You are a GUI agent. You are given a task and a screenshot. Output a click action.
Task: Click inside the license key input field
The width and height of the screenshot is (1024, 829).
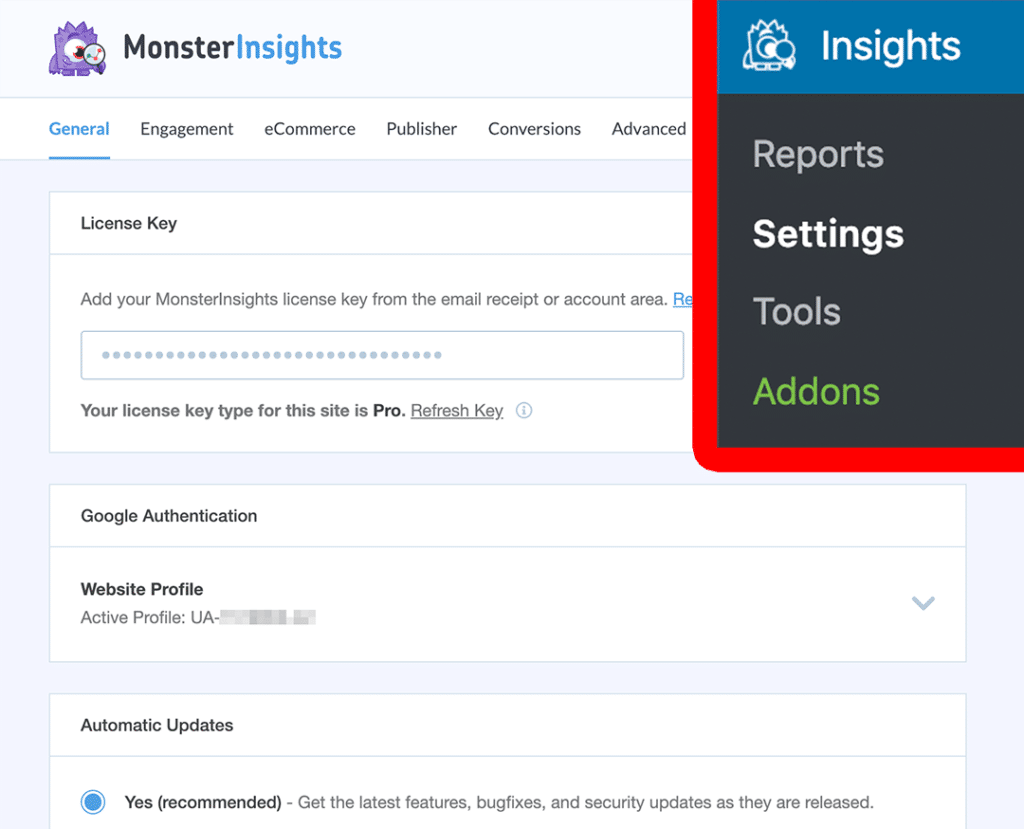coord(382,355)
